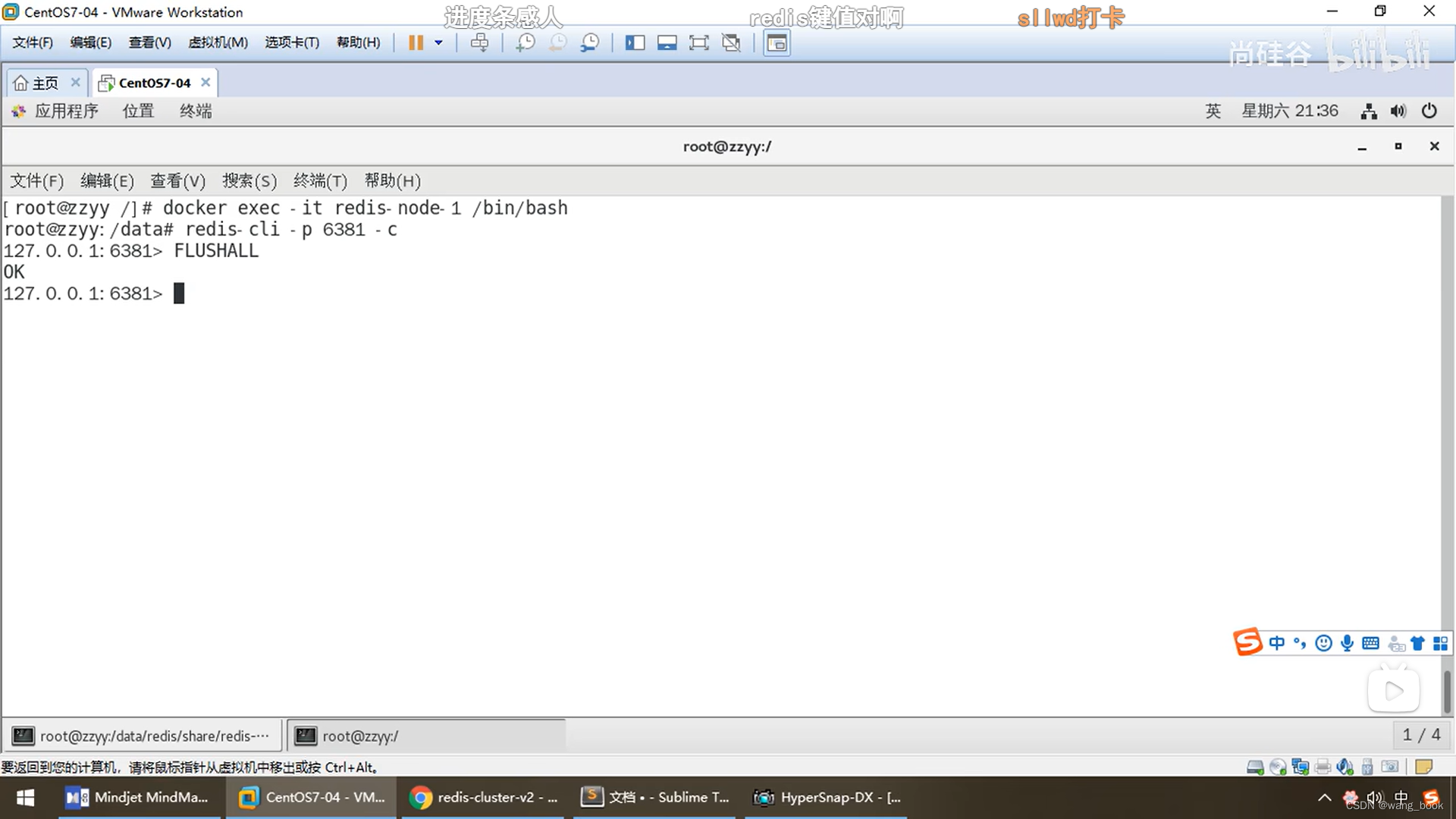Open the power options dropdown arrow
This screenshot has height=819, width=1456.
438,42
